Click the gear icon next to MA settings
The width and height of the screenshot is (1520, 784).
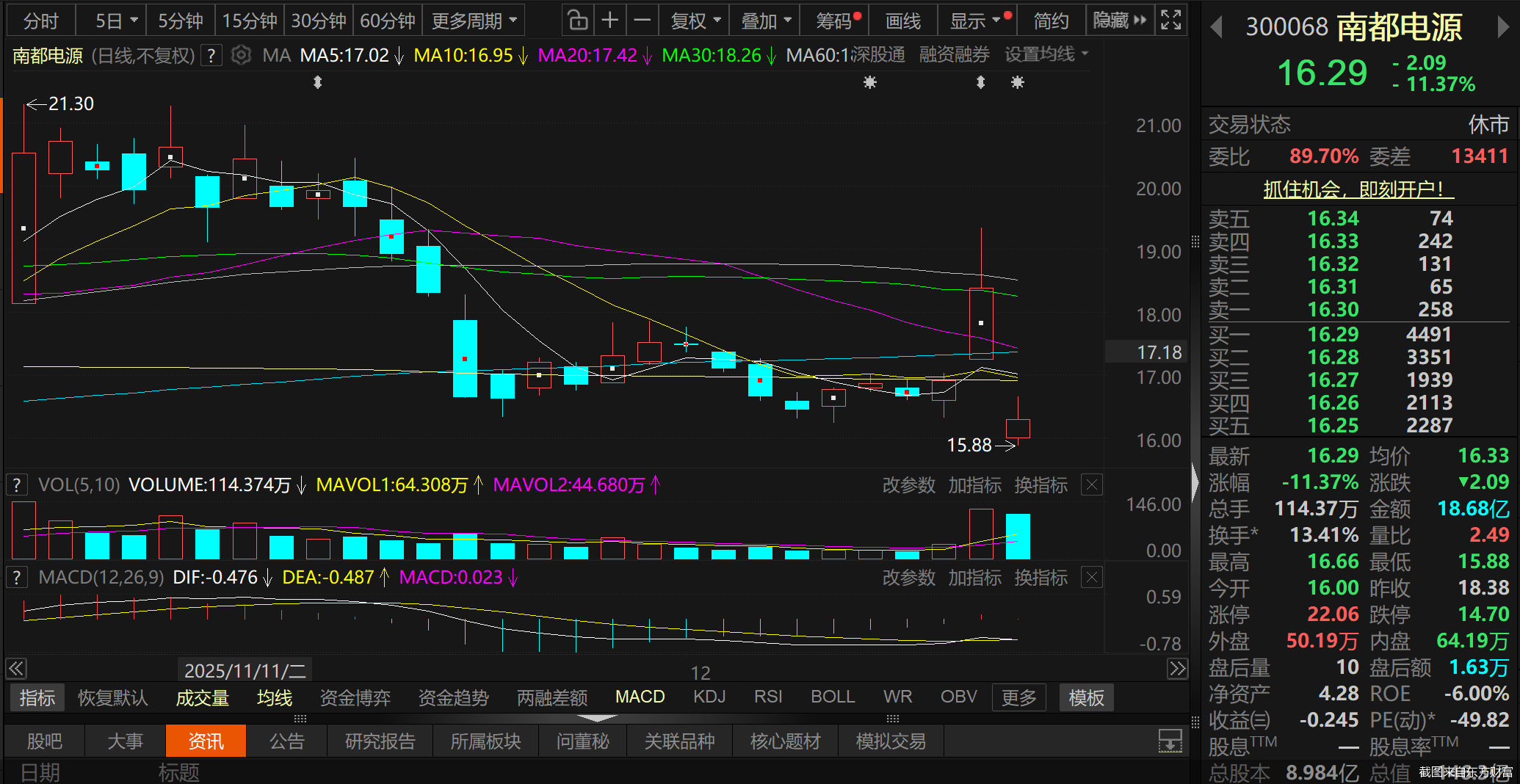[x=241, y=54]
